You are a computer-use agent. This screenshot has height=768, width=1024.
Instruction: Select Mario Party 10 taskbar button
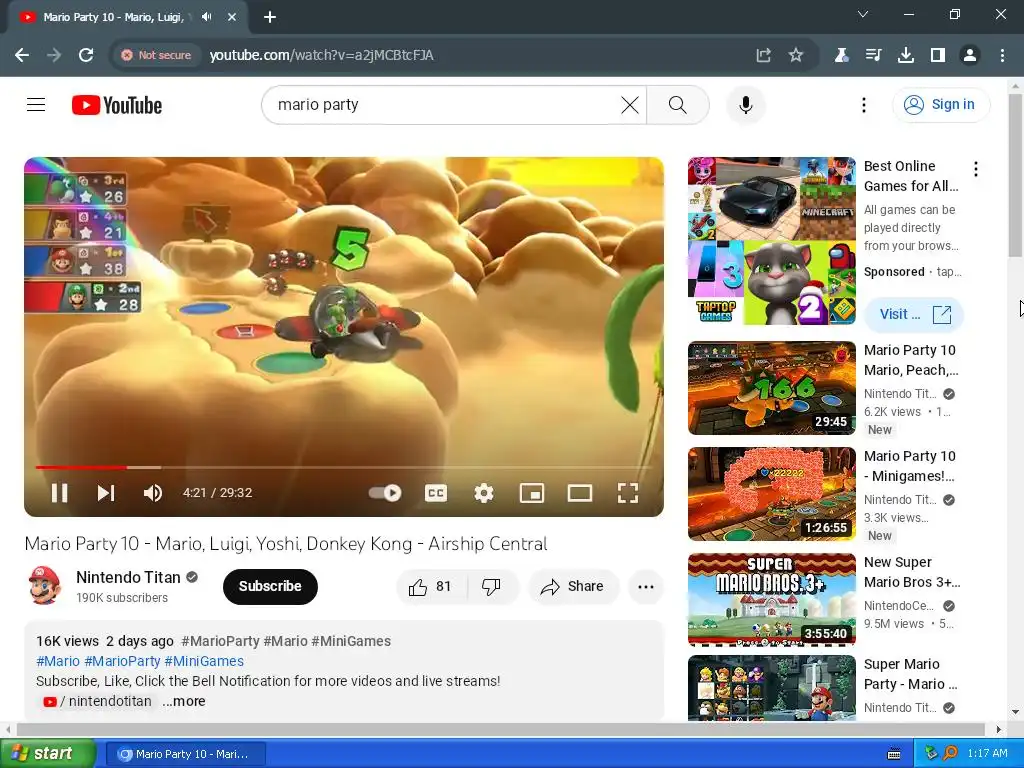click(x=185, y=754)
